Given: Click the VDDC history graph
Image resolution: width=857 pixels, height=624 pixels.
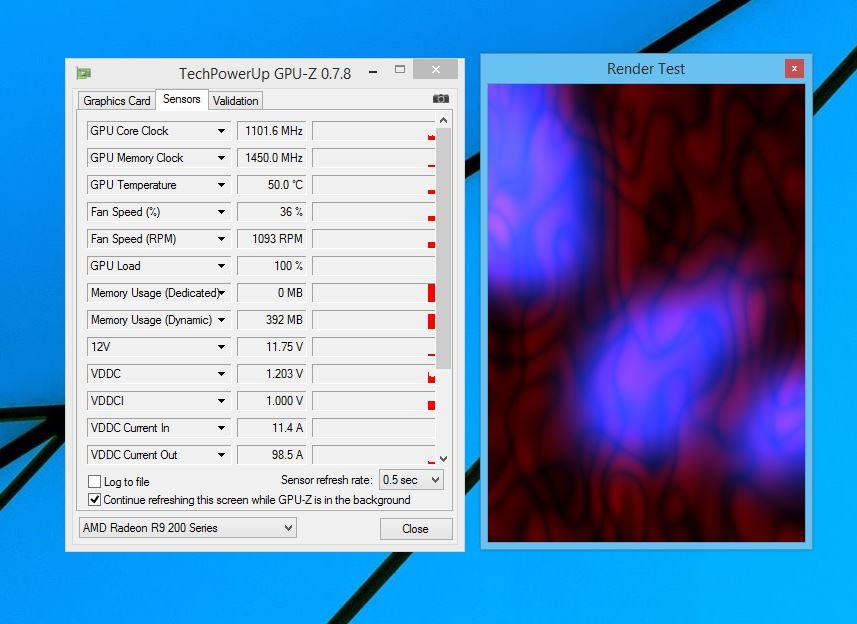Looking at the screenshot, I should [x=374, y=374].
